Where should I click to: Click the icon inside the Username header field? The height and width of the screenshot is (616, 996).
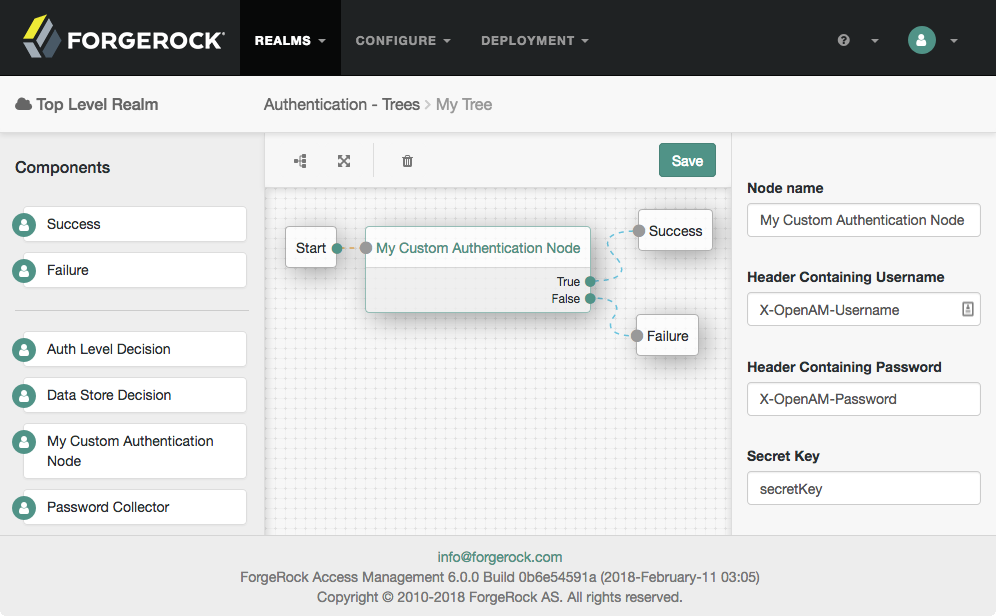[967, 309]
